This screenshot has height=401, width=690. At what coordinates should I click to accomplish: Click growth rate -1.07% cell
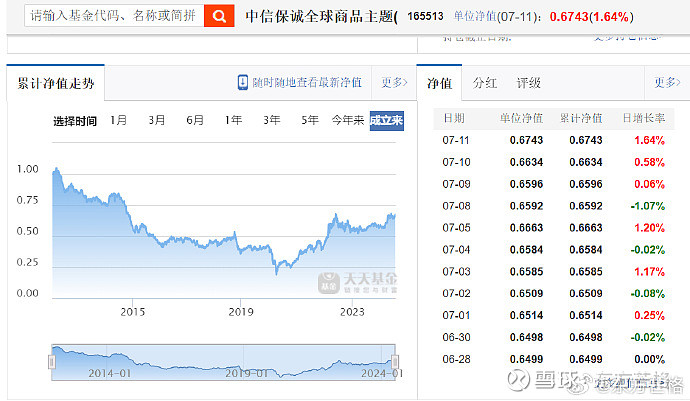tap(647, 206)
